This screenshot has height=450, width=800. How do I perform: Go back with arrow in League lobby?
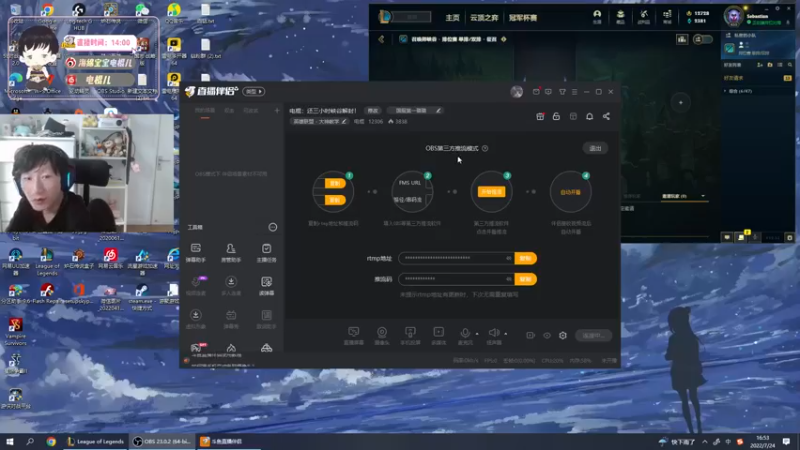[x=381, y=39]
